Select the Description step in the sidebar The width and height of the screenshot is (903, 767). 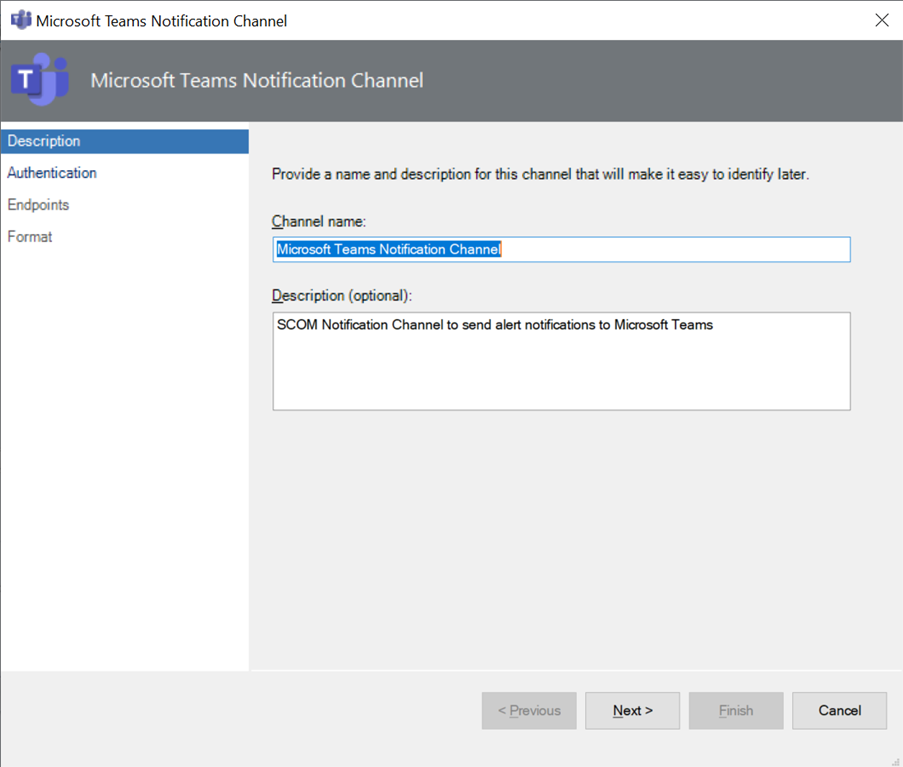tap(125, 141)
